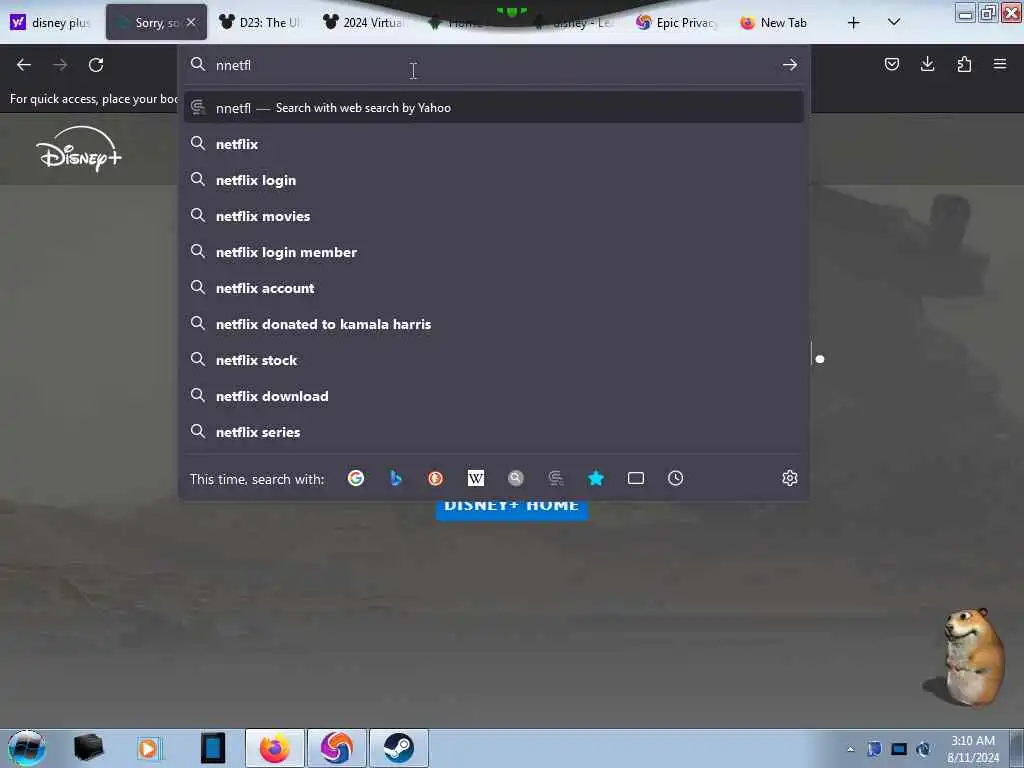Search this time in bookmarks star
This screenshot has height=768, width=1024.
(596, 478)
